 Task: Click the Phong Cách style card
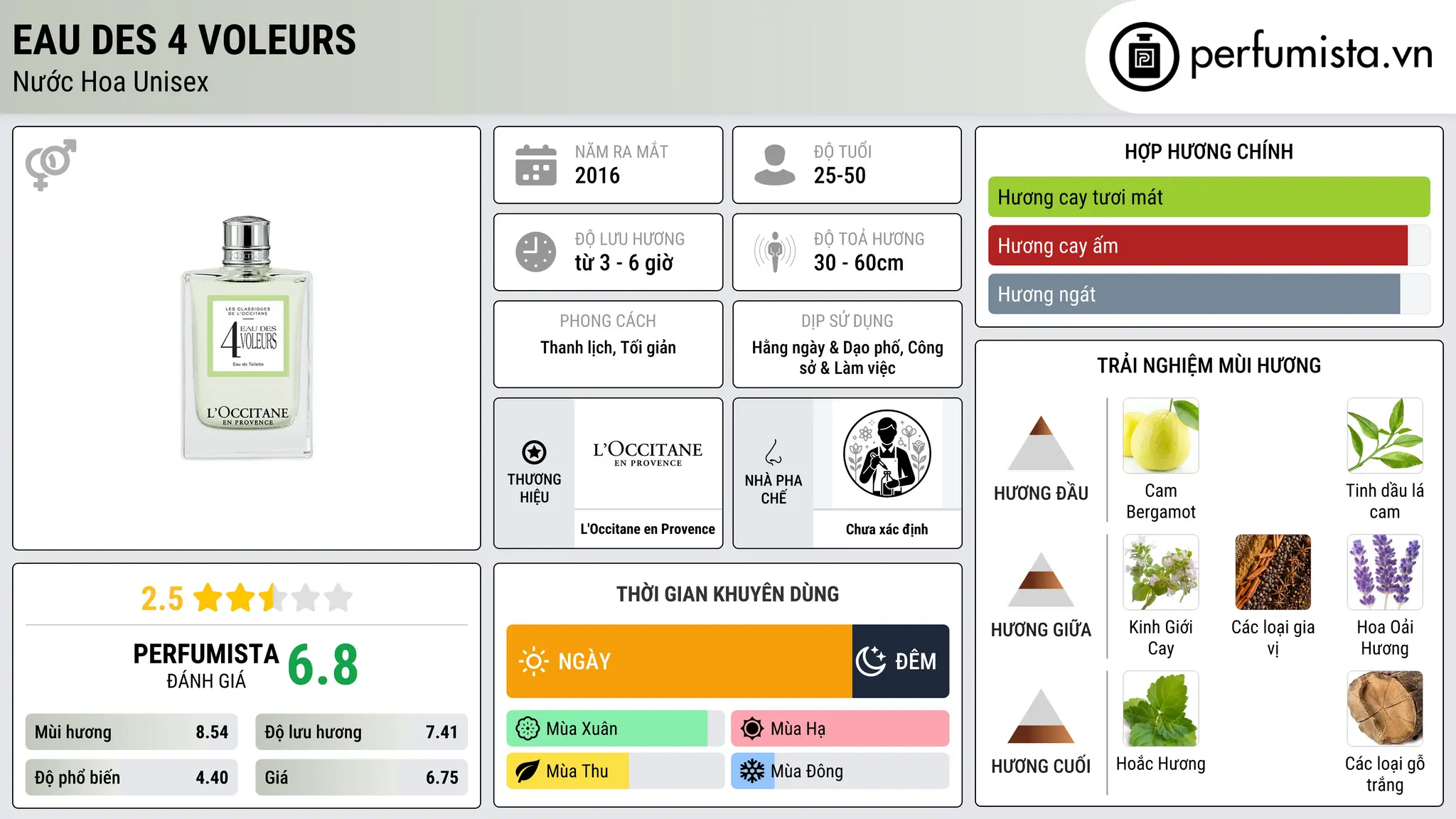coord(608,344)
